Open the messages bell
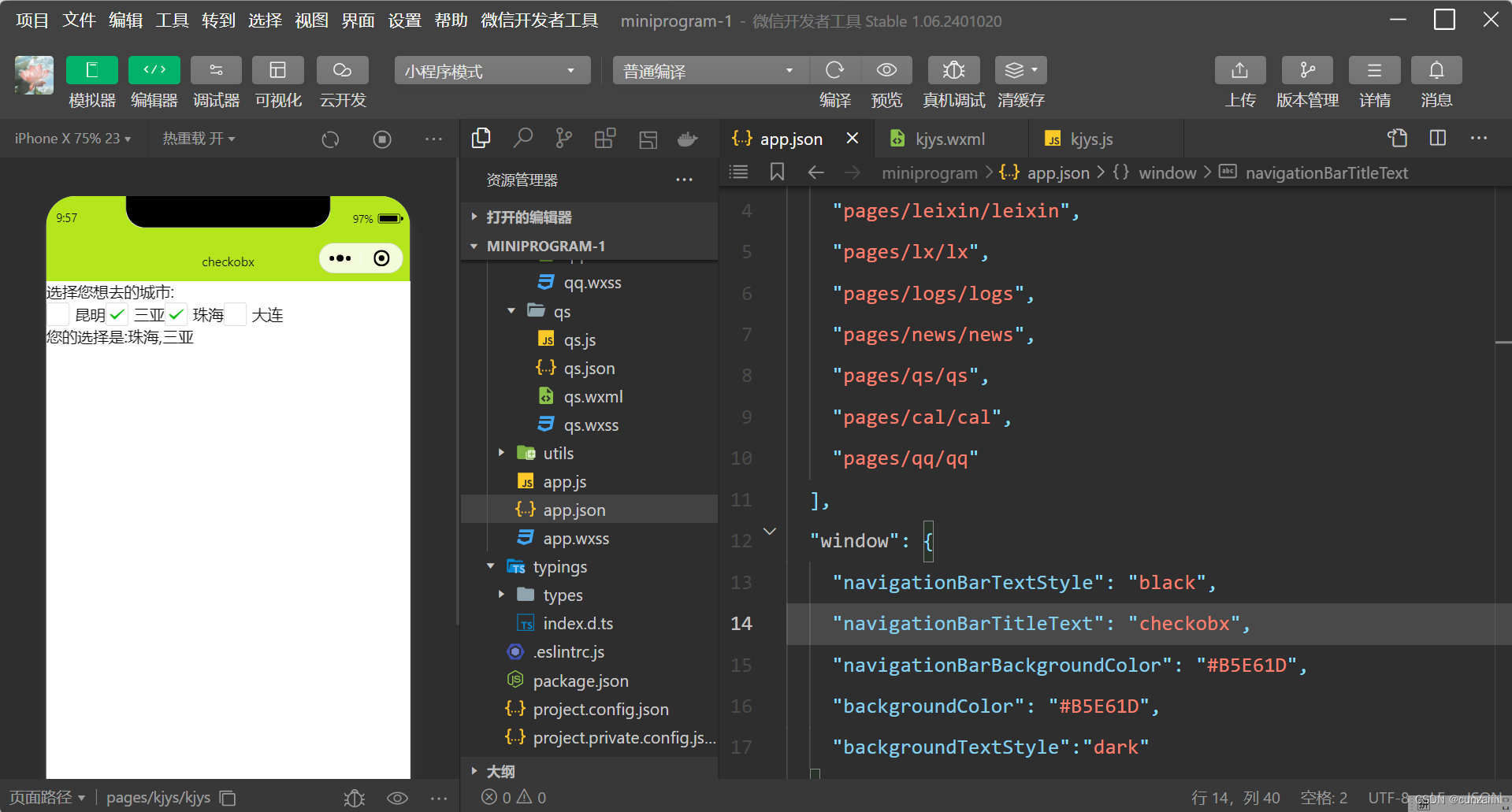The image size is (1512, 812). 1436,70
